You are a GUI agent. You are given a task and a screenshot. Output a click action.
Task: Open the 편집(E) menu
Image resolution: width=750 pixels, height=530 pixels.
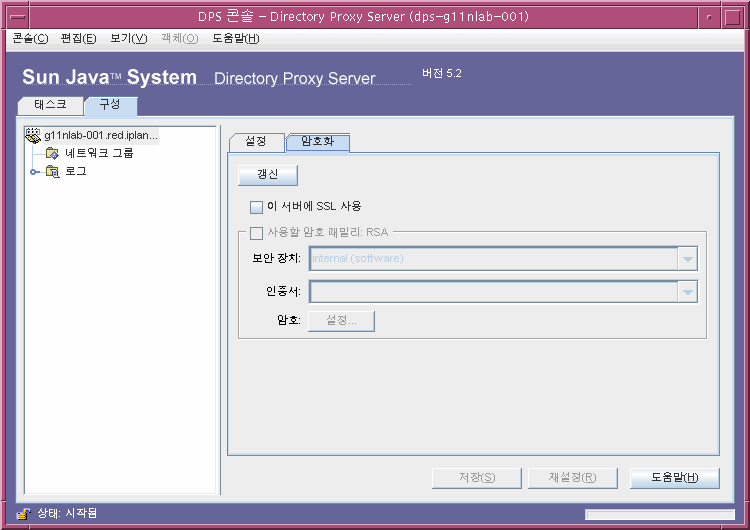click(x=78, y=38)
